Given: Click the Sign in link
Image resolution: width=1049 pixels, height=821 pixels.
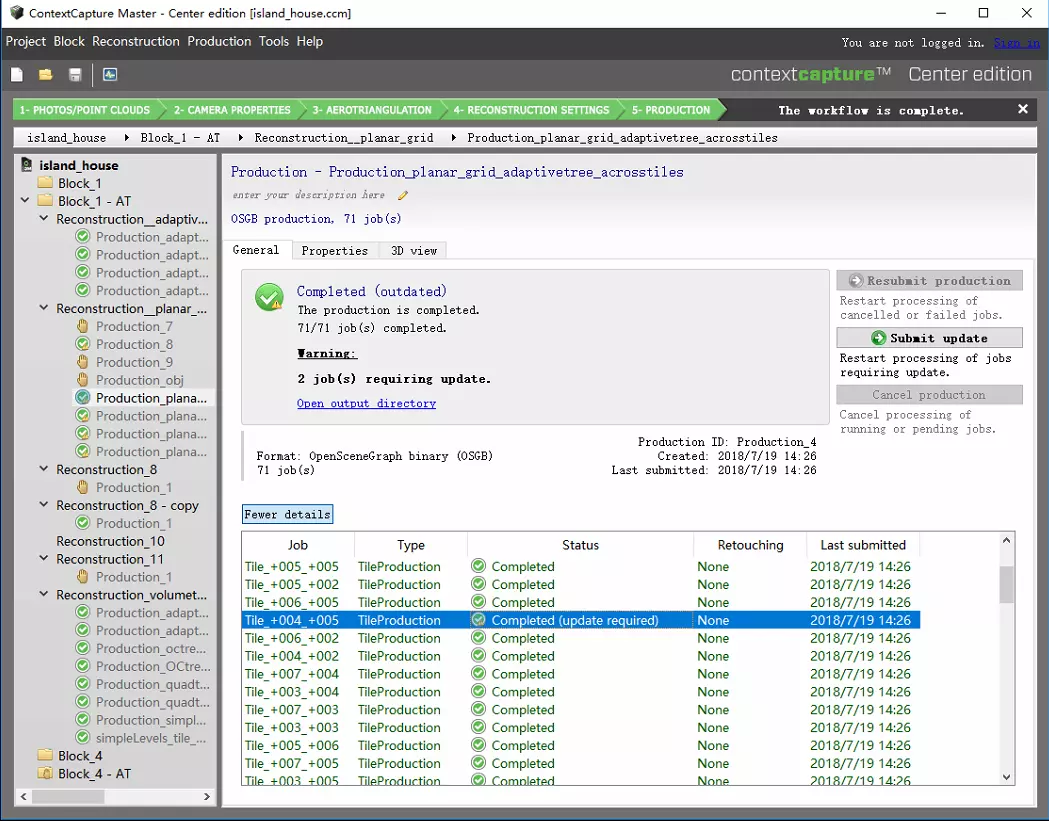Looking at the screenshot, I should point(1017,43).
